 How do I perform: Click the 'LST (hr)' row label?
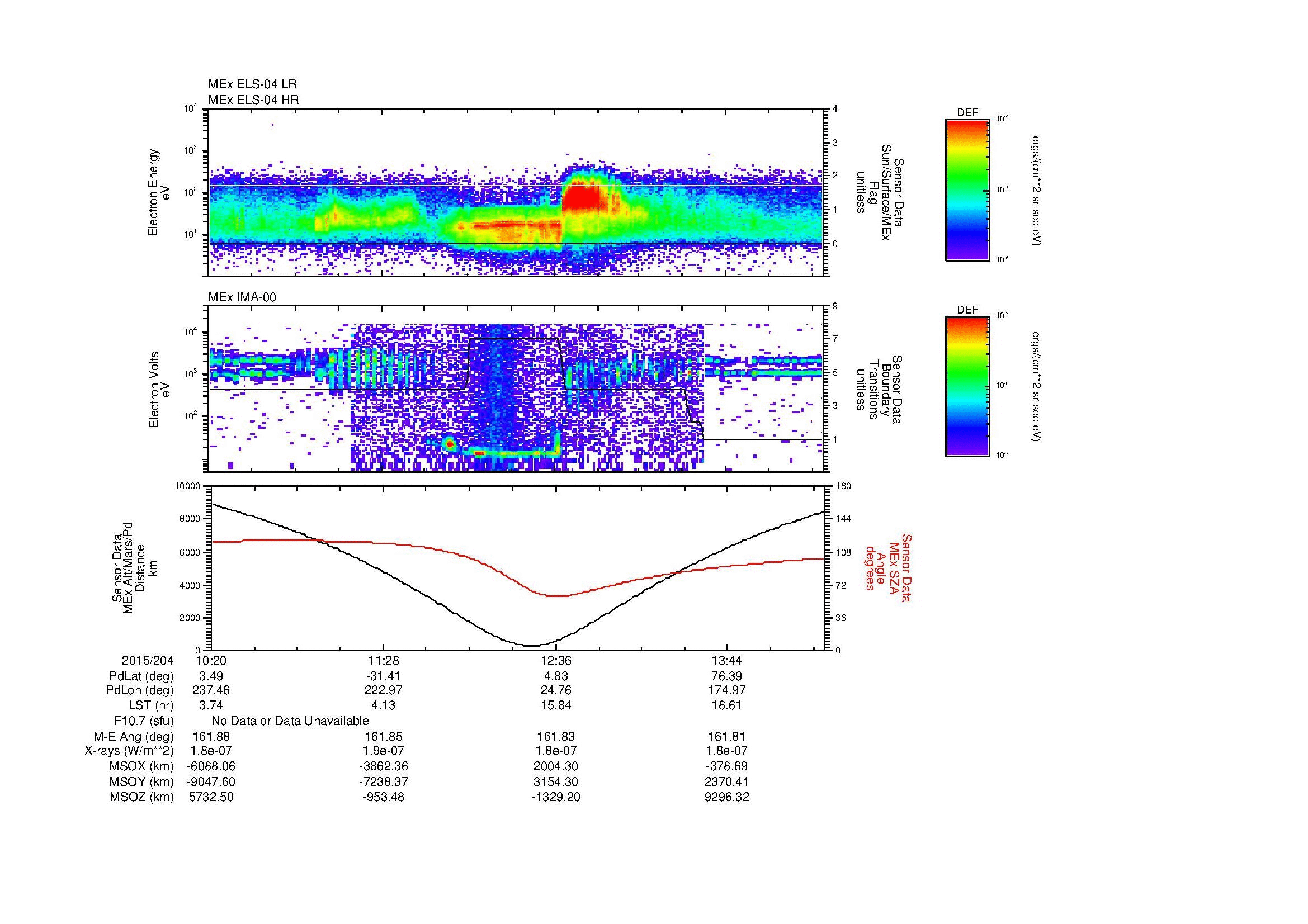[151, 705]
